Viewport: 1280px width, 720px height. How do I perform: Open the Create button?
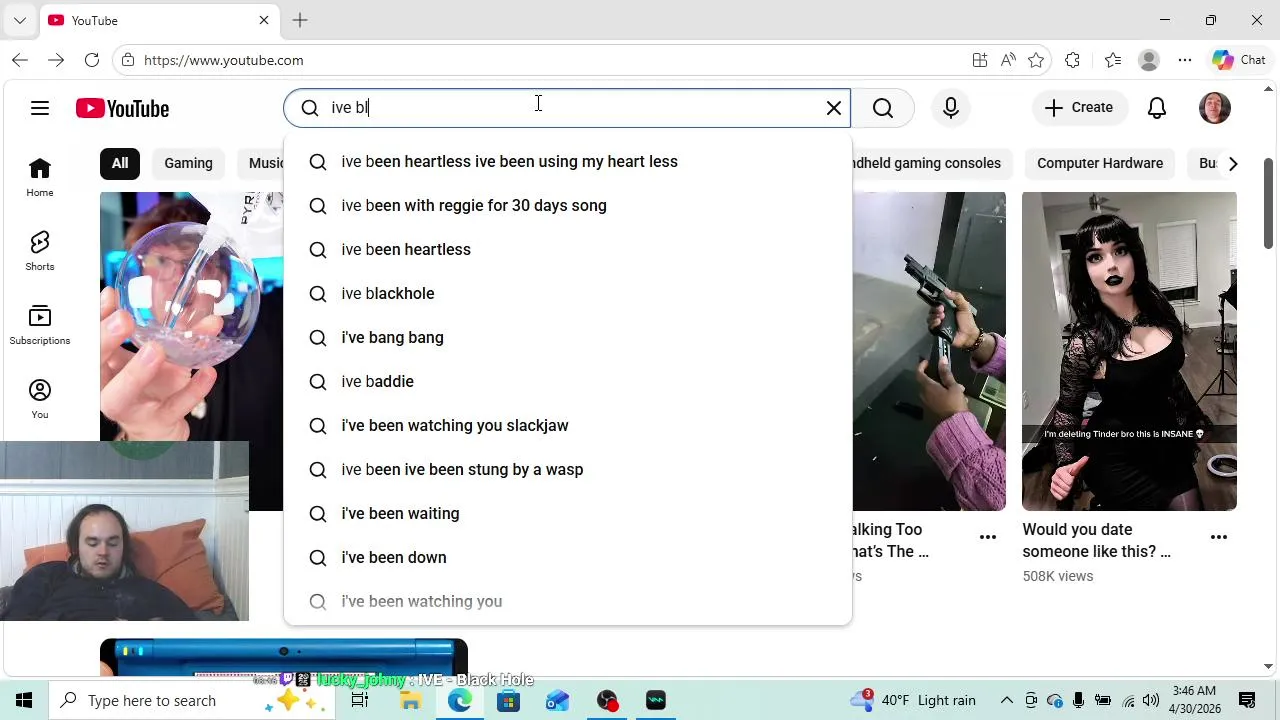[x=1079, y=108]
